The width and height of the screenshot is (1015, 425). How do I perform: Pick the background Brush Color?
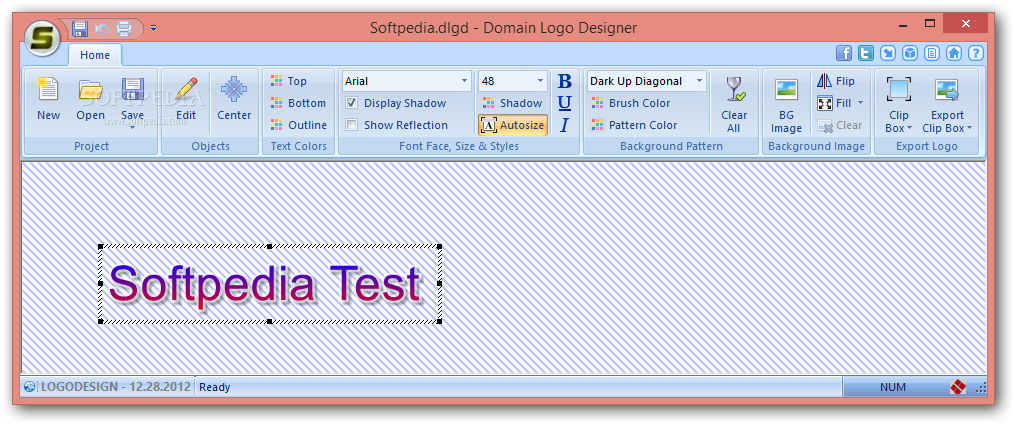[632, 103]
